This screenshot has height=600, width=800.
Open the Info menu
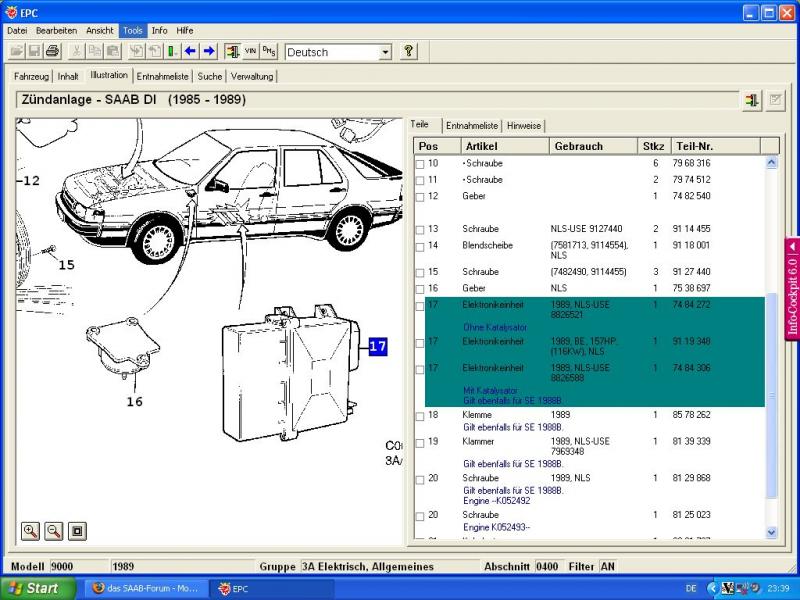coord(159,31)
